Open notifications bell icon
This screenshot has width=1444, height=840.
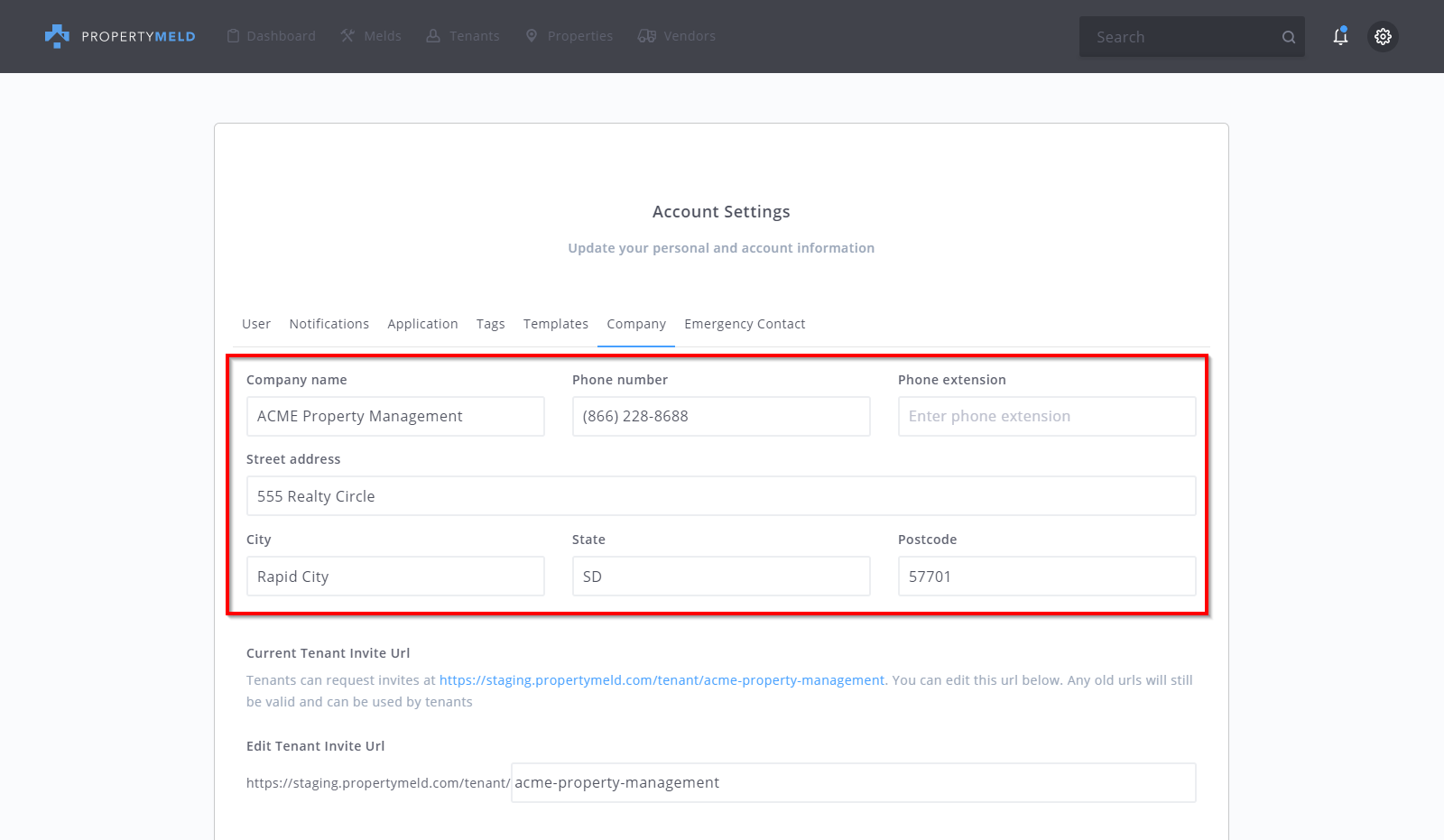pos(1340,36)
